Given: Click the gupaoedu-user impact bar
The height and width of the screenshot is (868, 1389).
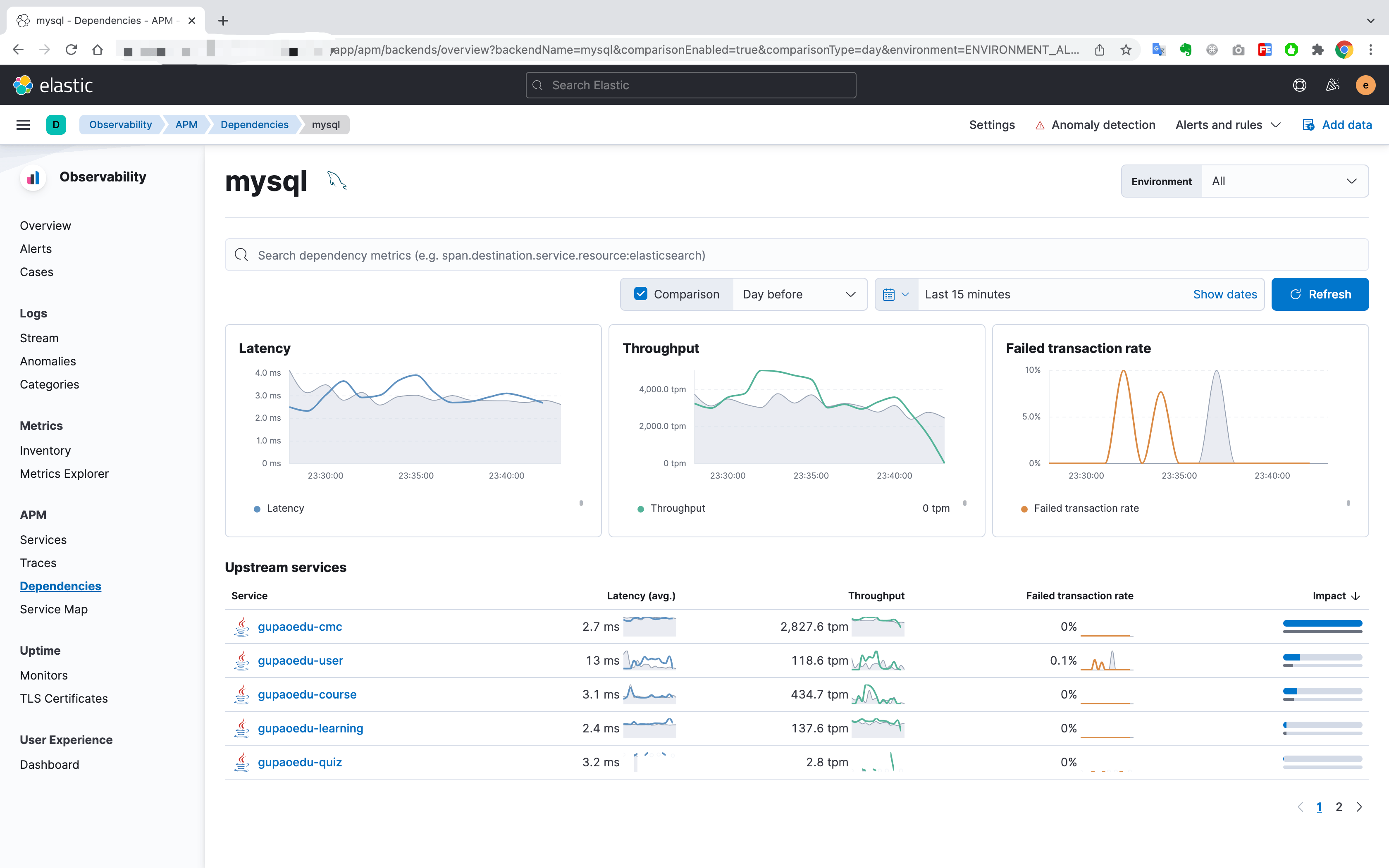Looking at the screenshot, I should point(1322,660).
